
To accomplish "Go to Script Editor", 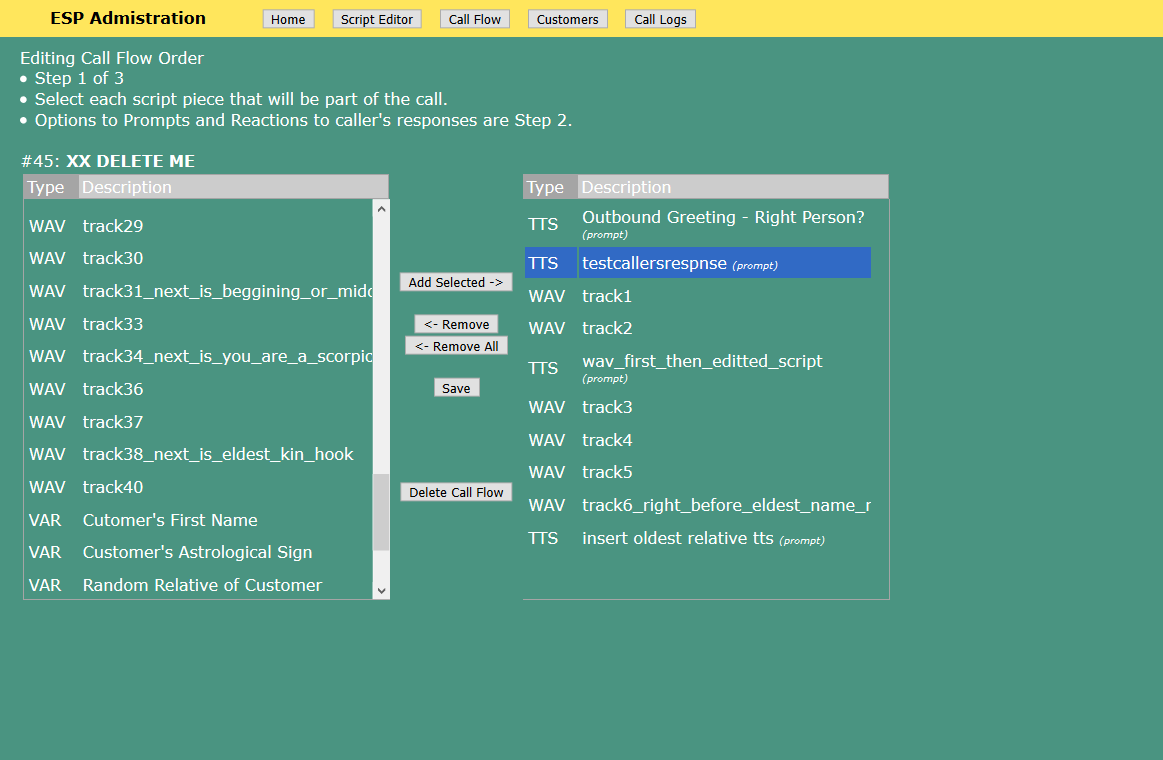I will point(377,19).
